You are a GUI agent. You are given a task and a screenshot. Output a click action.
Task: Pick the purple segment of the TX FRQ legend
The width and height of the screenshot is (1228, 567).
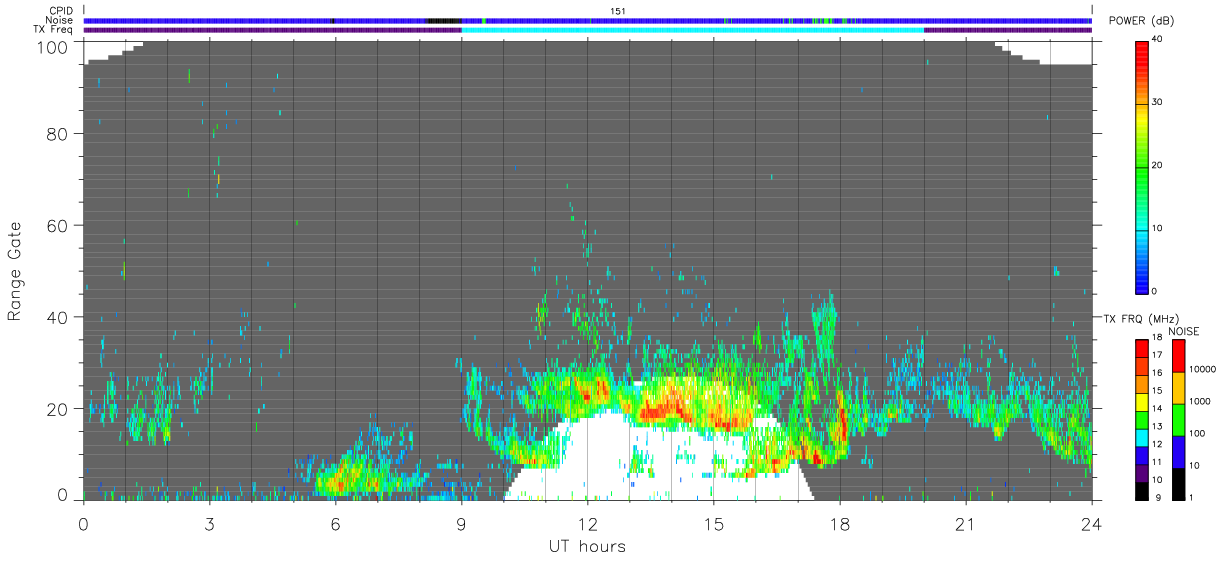[1142, 475]
